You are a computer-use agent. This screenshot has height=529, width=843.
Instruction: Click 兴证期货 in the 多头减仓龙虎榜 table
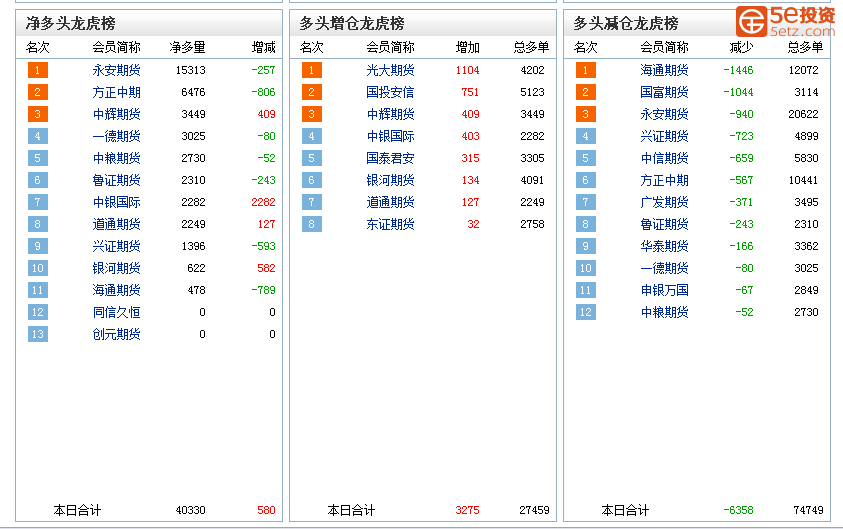665,137
